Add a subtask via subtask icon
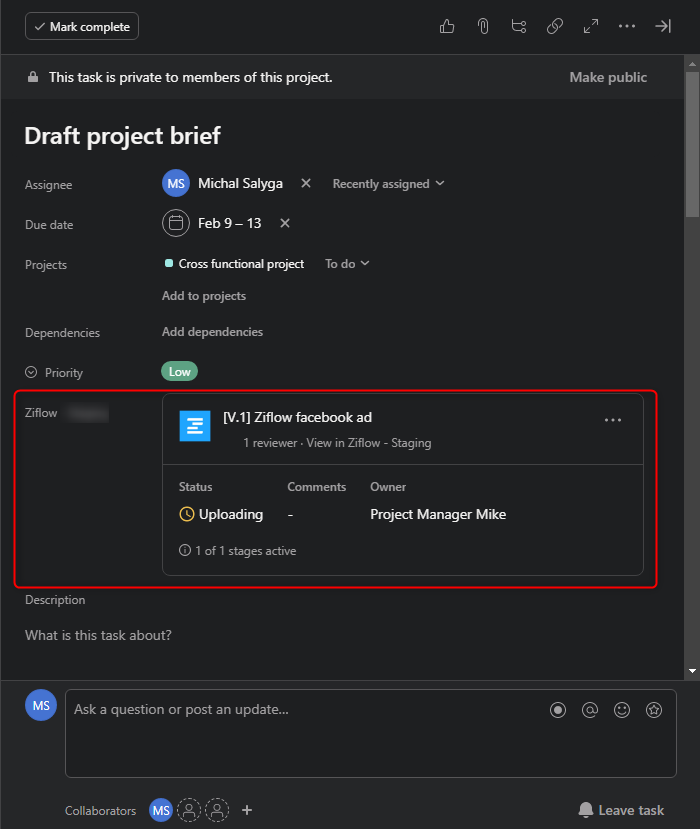 518,27
